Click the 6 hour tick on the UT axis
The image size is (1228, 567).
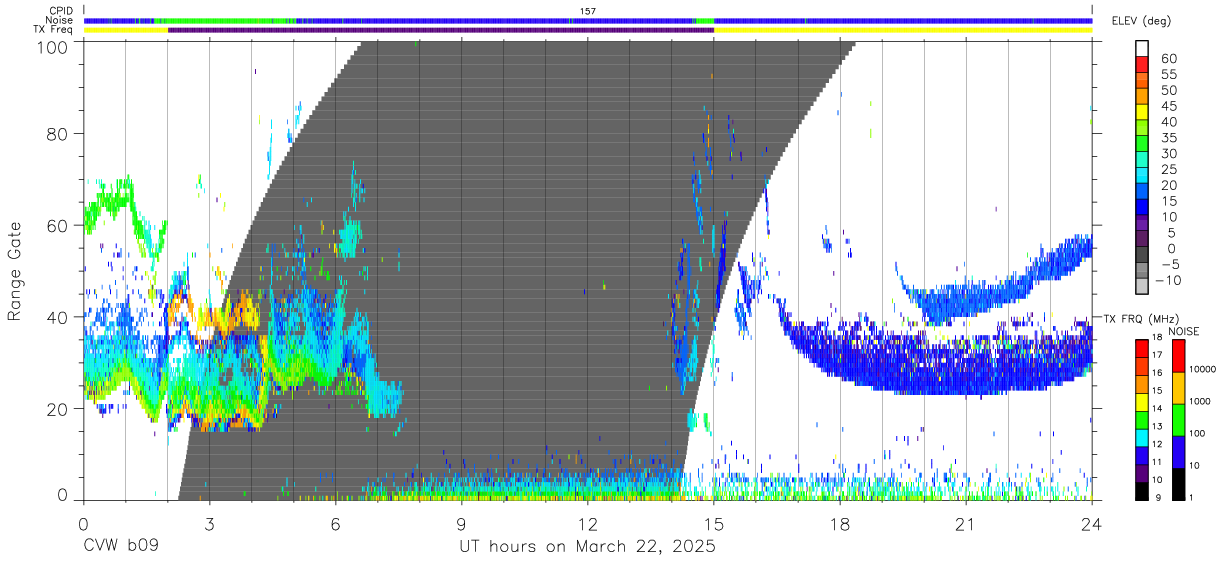pos(335,524)
